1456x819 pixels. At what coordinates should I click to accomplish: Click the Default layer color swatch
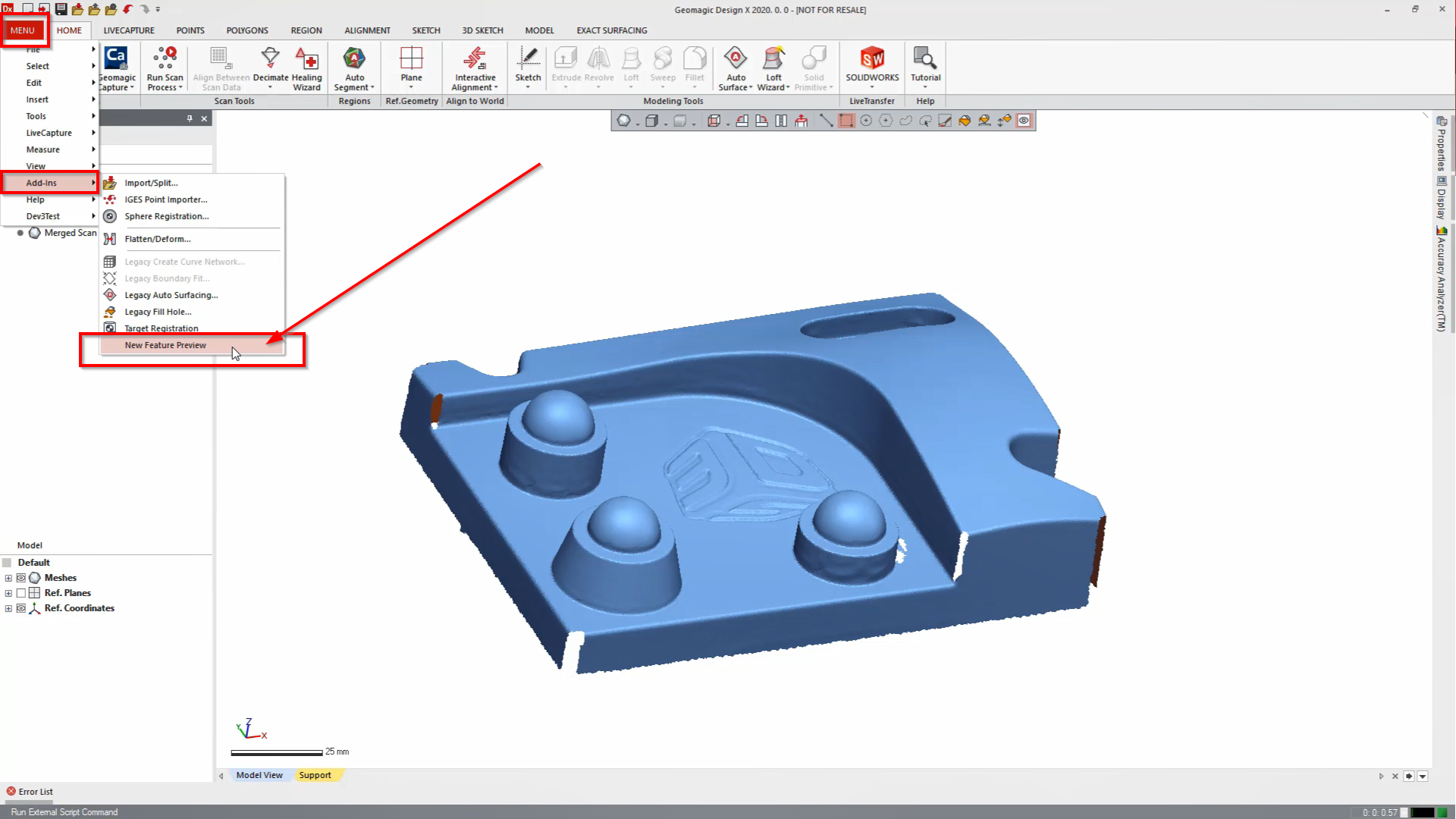coord(7,563)
